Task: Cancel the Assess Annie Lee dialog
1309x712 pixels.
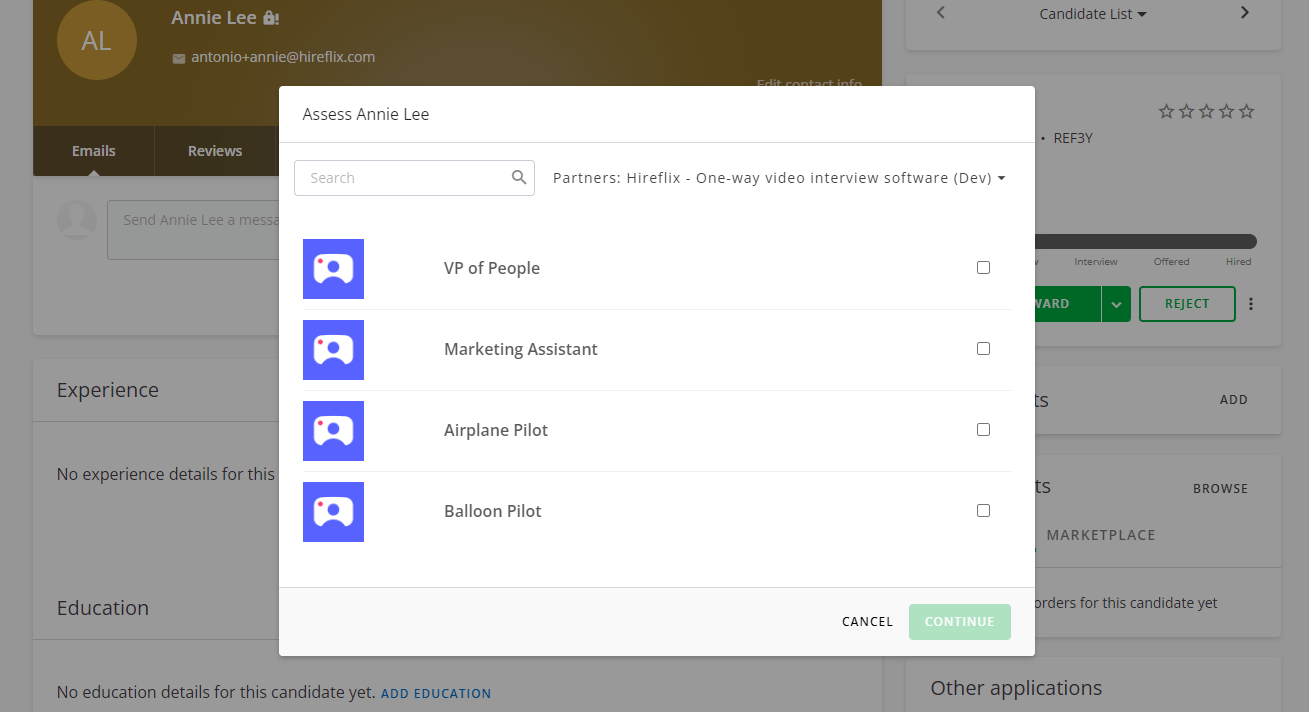Action: [867, 622]
